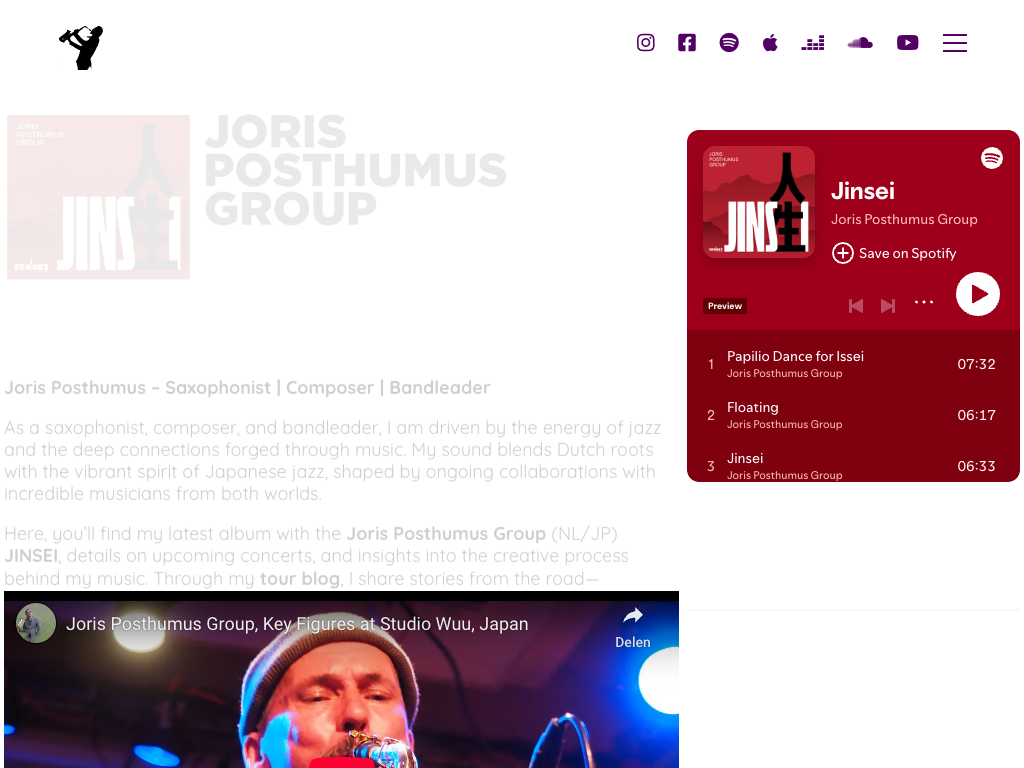
Task: Save Jinsei album on Spotify
Action: [x=893, y=253]
